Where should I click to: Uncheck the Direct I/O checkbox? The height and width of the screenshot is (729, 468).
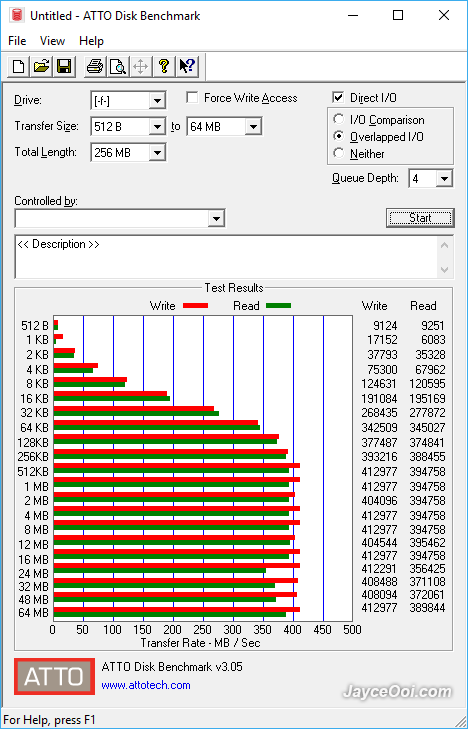[338, 98]
